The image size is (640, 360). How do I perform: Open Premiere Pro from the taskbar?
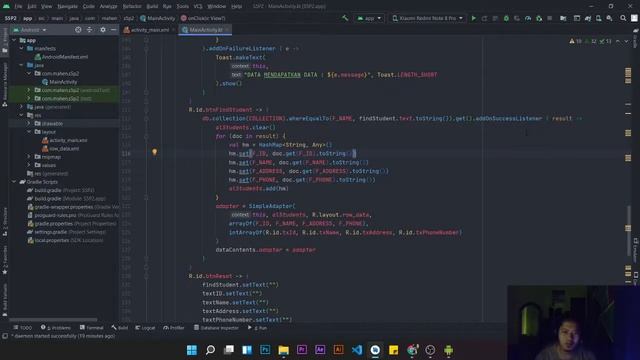[x=302, y=350]
